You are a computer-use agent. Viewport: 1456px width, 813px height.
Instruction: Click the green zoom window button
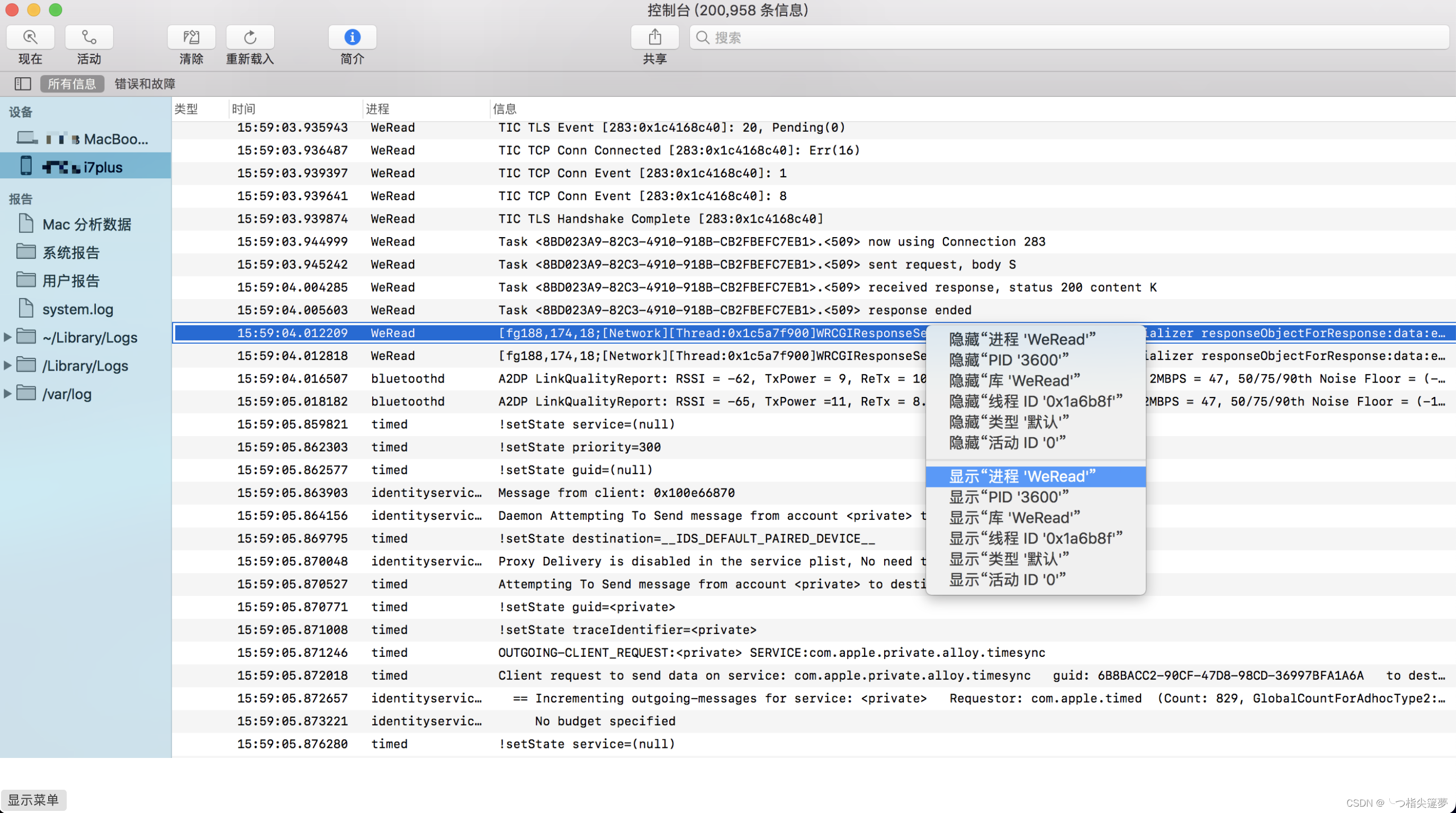[x=56, y=10]
